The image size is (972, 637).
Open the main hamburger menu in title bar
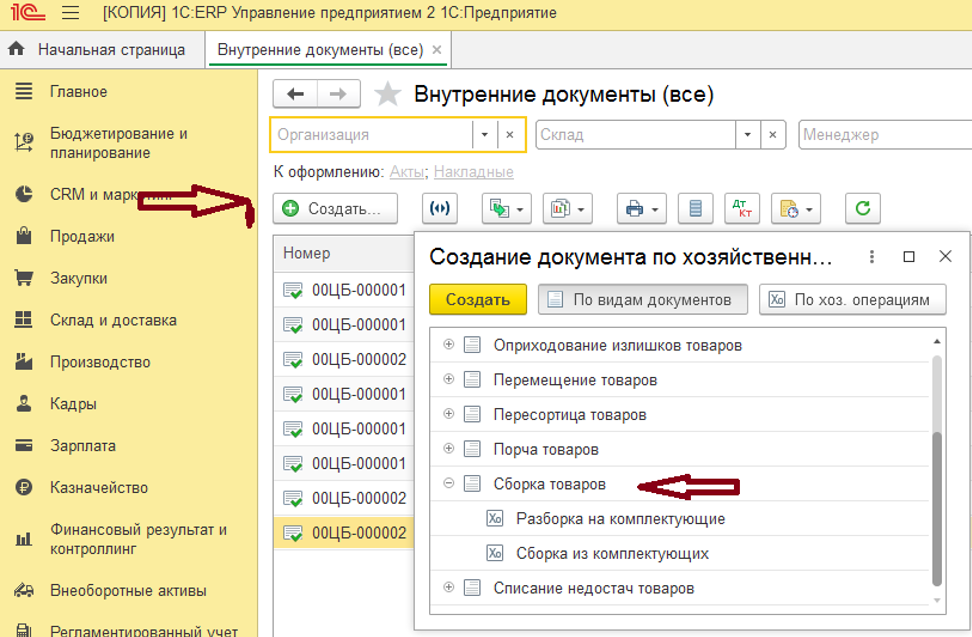tap(71, 12)
